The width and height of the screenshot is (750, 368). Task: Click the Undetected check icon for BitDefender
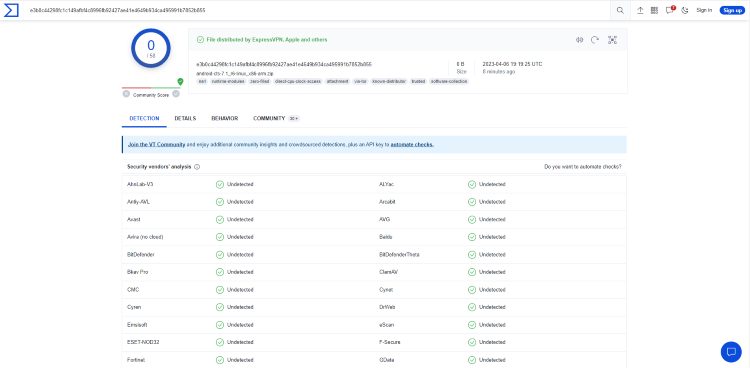[220, 255]
